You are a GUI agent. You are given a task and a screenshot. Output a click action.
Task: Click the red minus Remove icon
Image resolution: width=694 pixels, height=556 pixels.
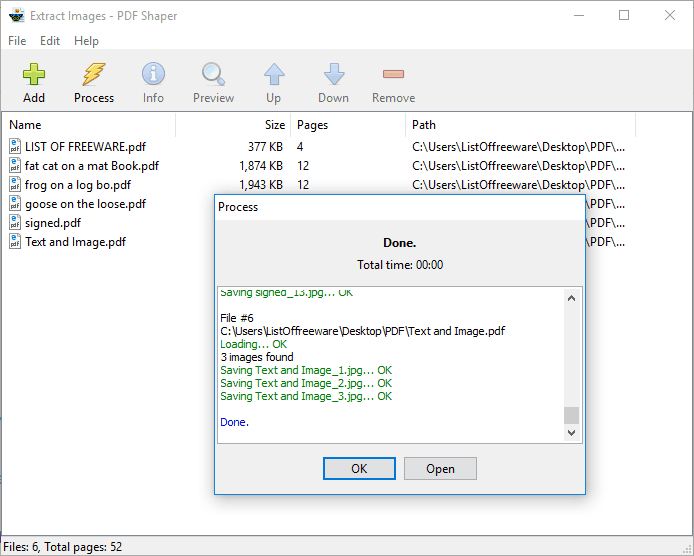tap(393, 74)
